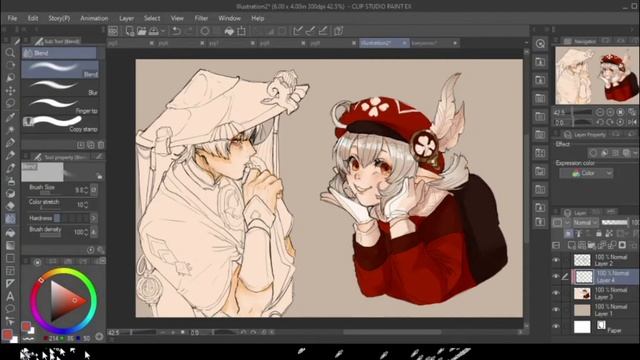Delete sub tool using trash icon
This screenshot has width=640, height=360.
click(x=101, y=145)
